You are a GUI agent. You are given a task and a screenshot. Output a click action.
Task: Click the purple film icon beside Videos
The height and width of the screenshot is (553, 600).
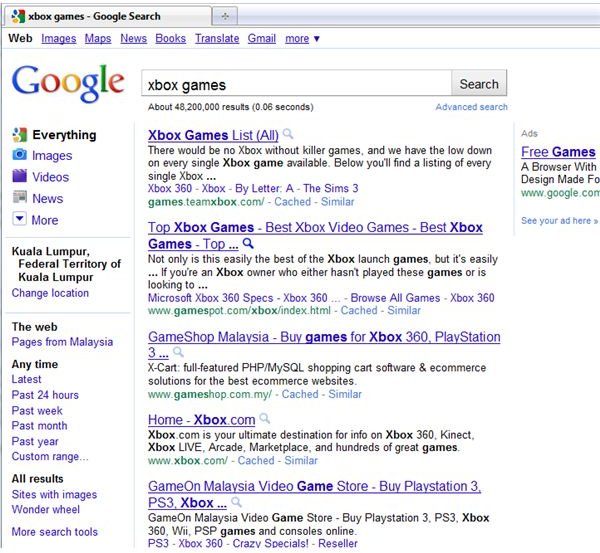(20, 176)
